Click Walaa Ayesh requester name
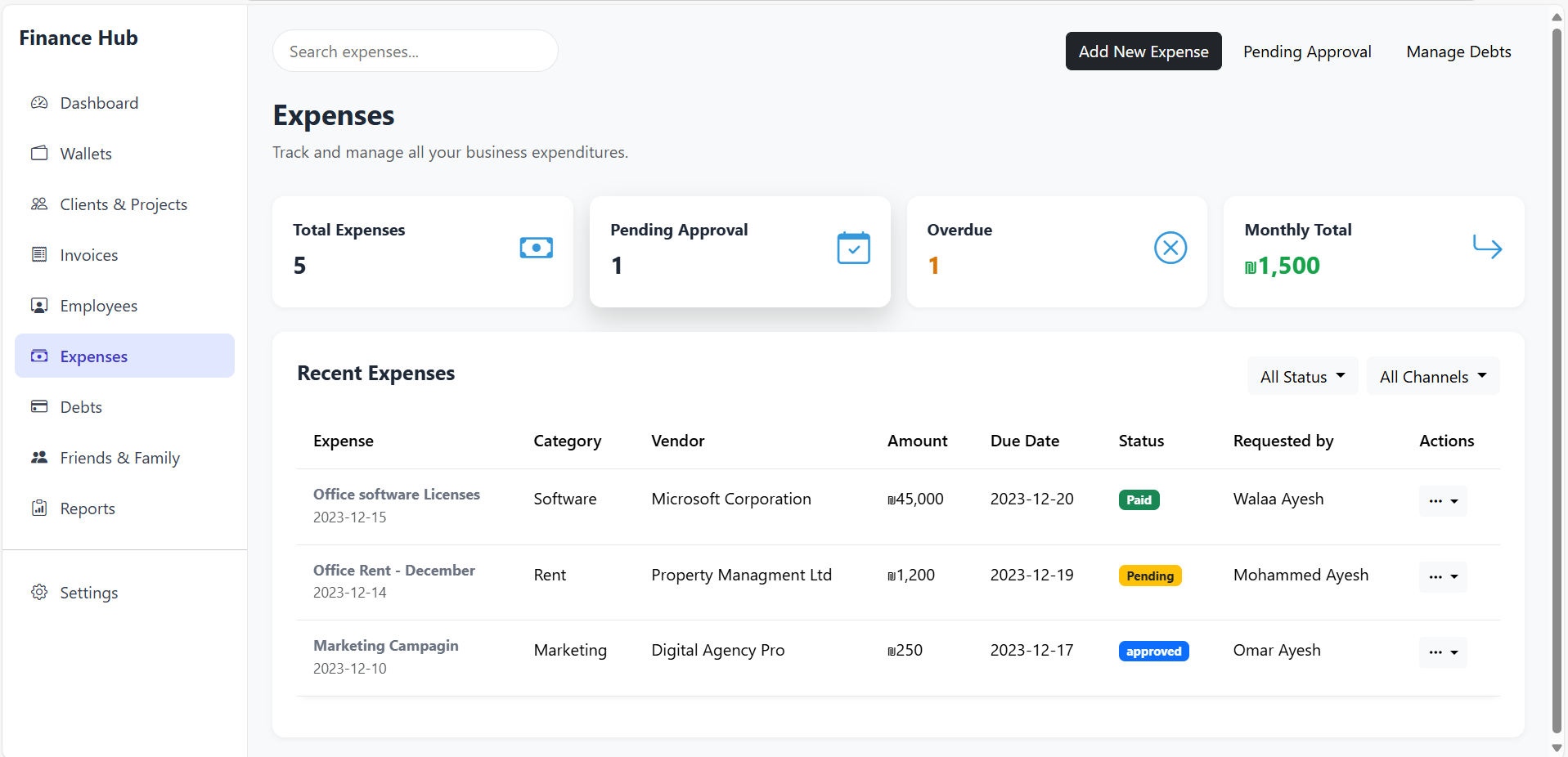 [x=1278, y=499]
